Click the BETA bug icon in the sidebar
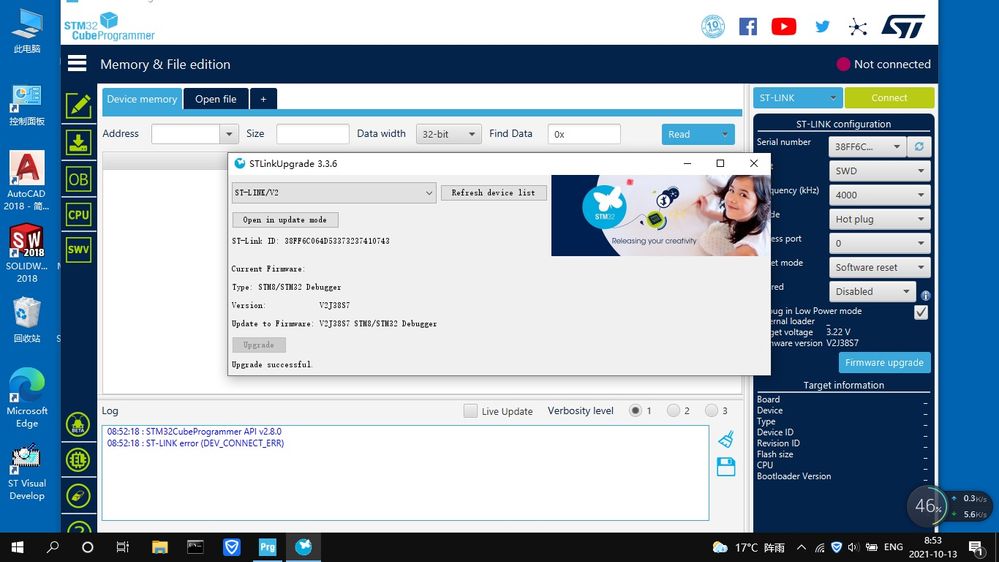 tap(78, 424)
